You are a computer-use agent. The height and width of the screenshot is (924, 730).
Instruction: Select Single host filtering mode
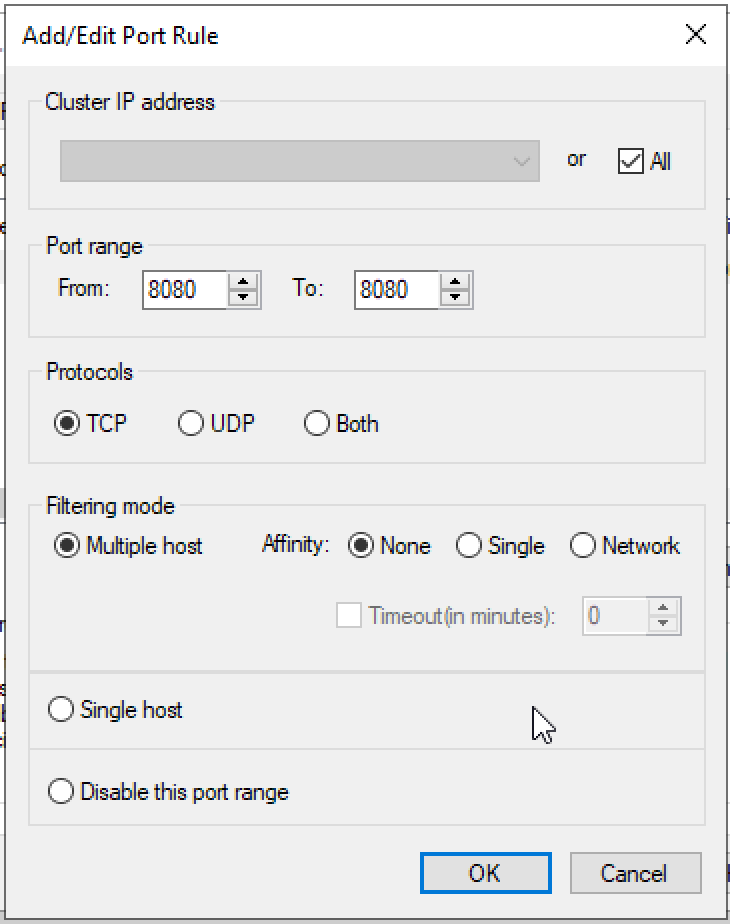coord(61,709)
